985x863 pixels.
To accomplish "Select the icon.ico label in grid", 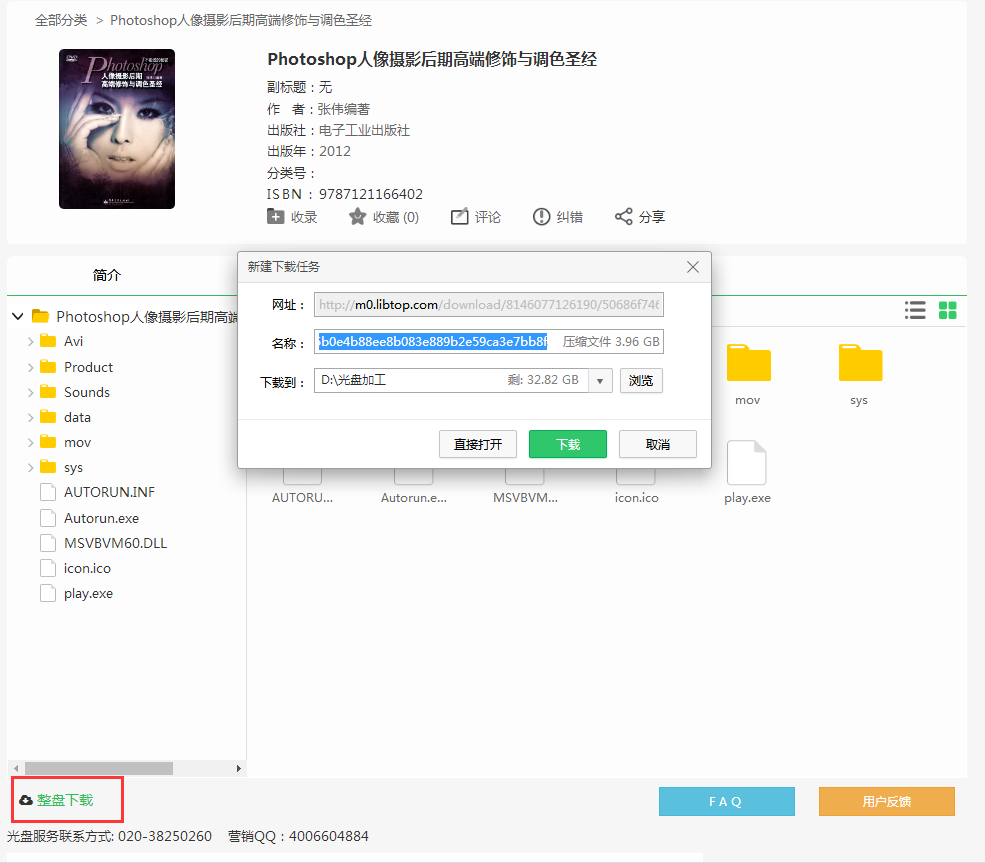I will (x=636, y=498).
